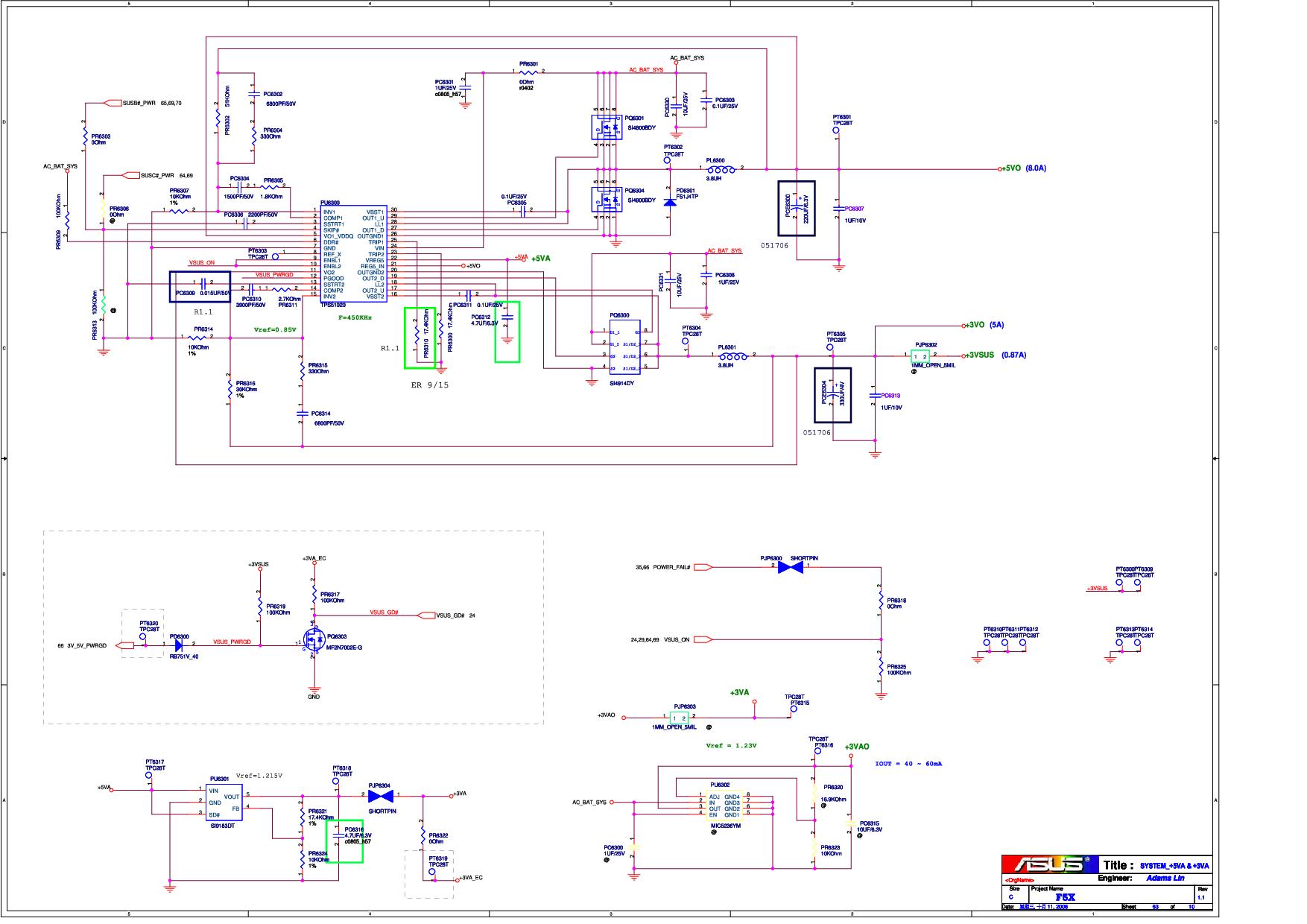Select the PU6302 MIC5236YM regulator

724,805
